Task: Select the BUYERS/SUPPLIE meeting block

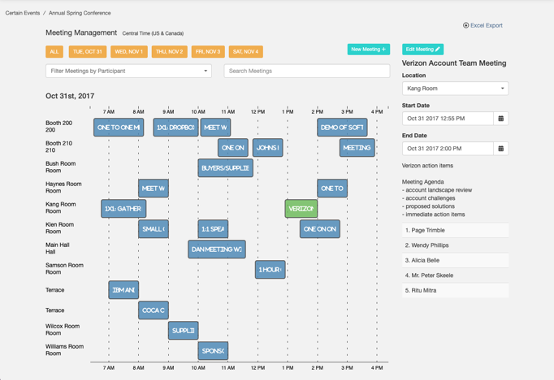Action: pyautogui.click(x=225, y=168)
